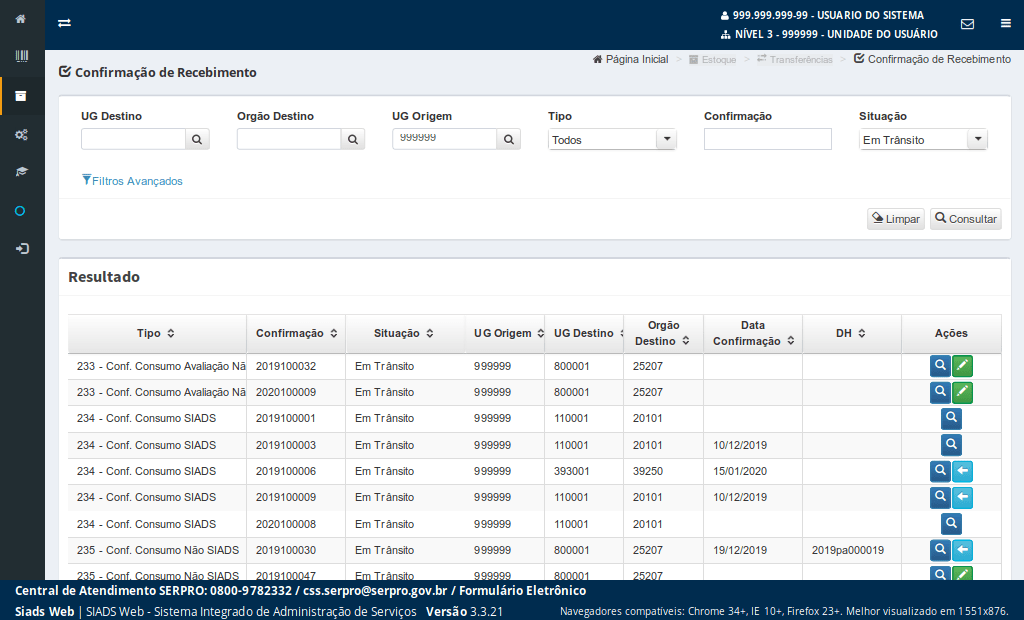Image resolution: width=1024 pixels, height=620 pixels.
Task: Open the Tipo dropdown showing Todos
Action: coord(612,139)
